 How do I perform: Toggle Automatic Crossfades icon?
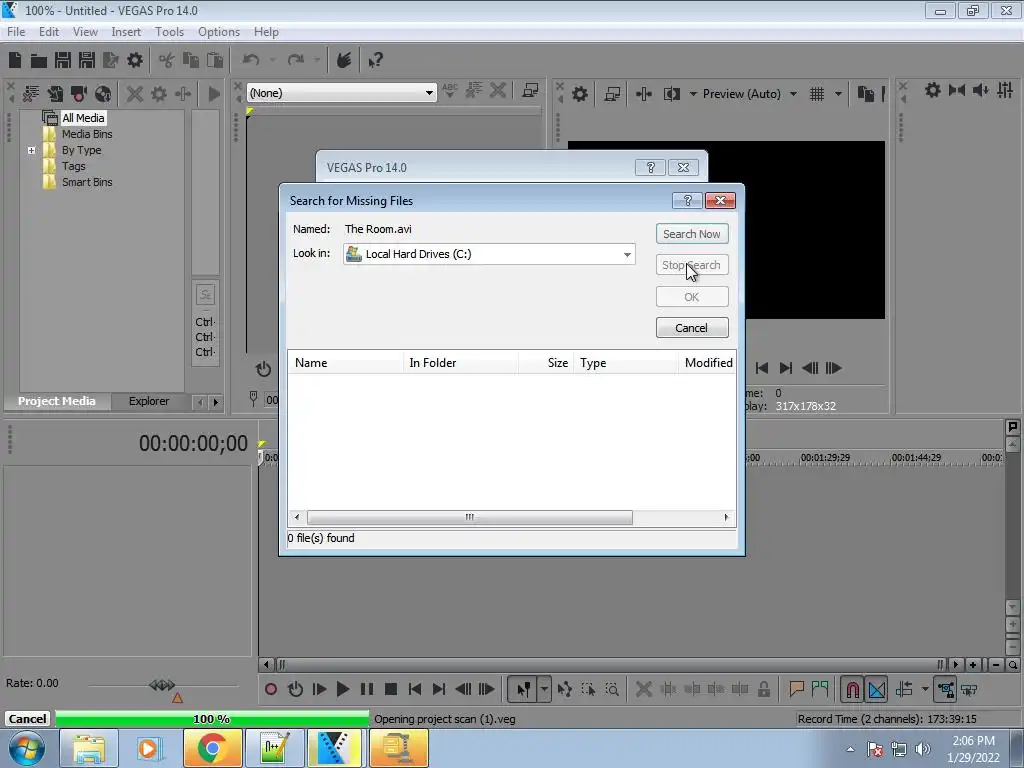click(x=877, y=689)
